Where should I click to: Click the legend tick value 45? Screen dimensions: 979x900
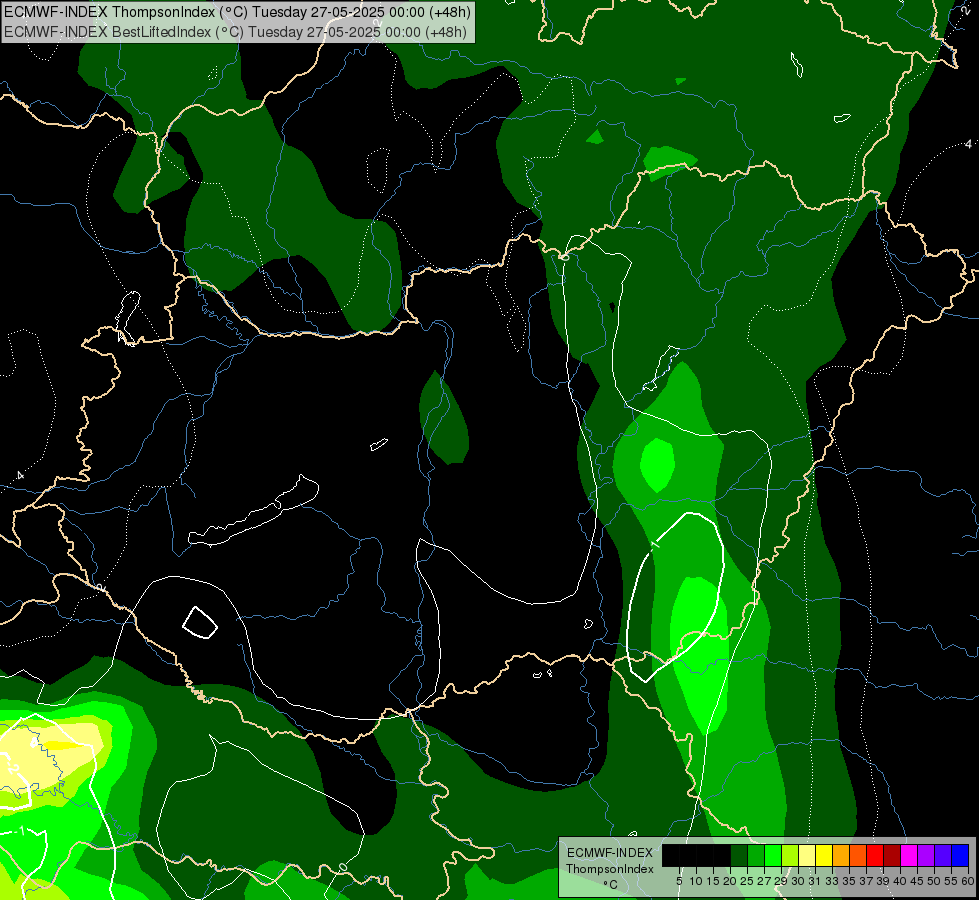pos(917,881)
